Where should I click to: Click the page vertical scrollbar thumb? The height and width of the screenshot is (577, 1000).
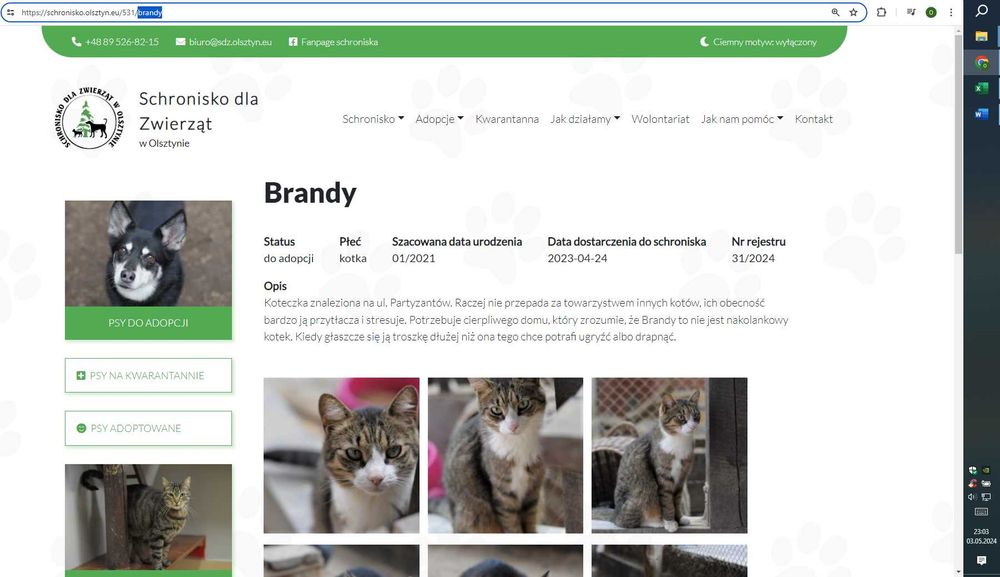[958, 143]
